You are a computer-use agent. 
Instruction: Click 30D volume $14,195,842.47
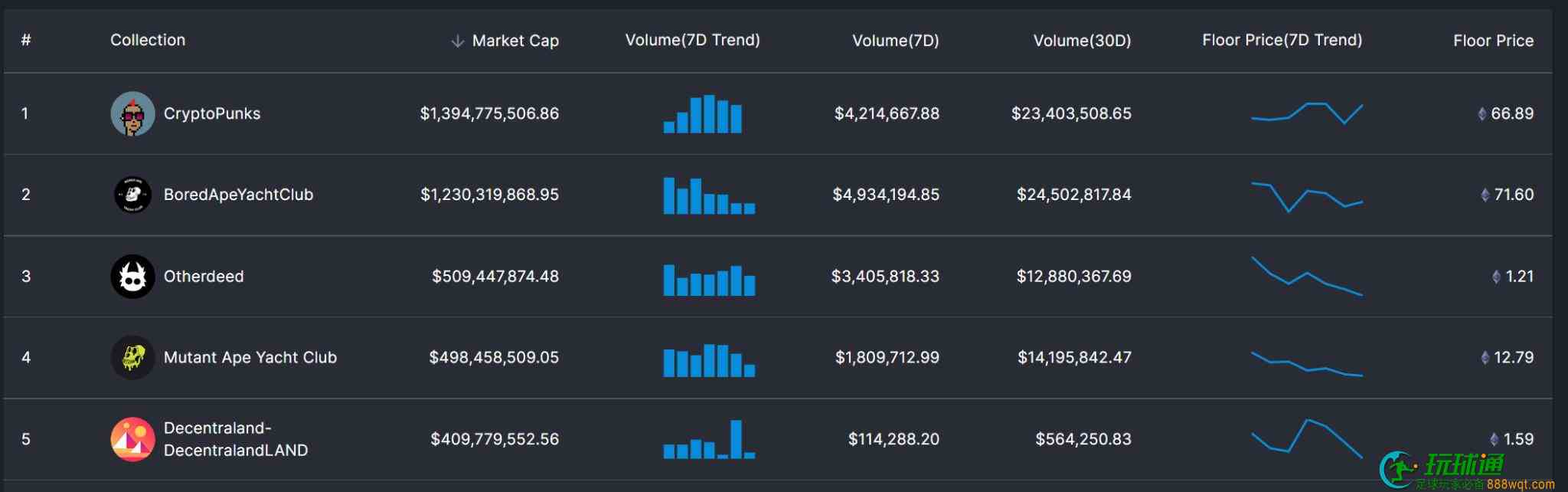(1074, 357)
